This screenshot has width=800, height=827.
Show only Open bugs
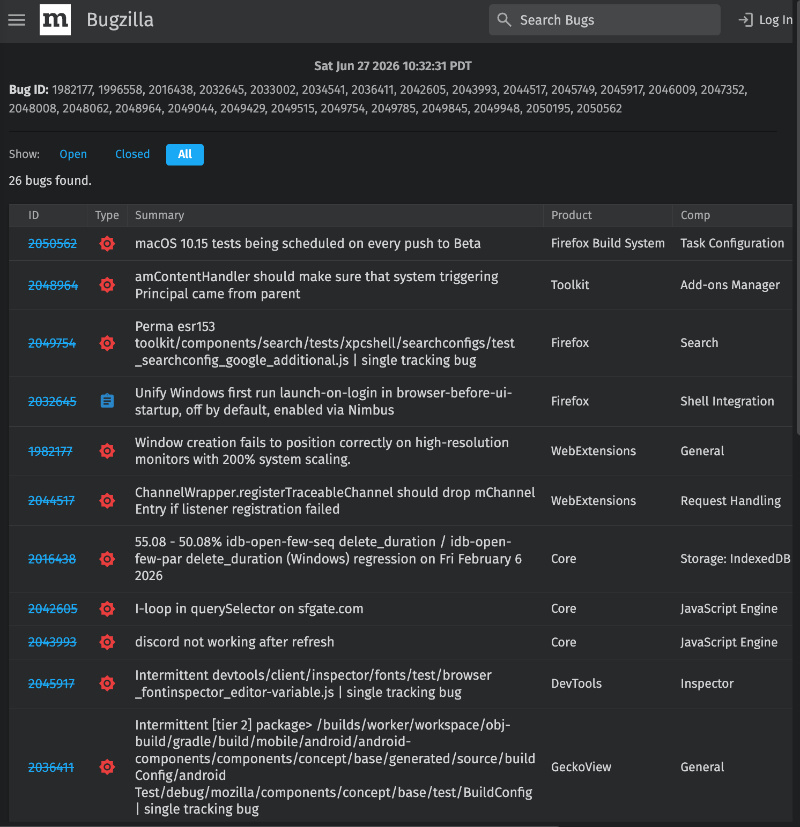73,154
